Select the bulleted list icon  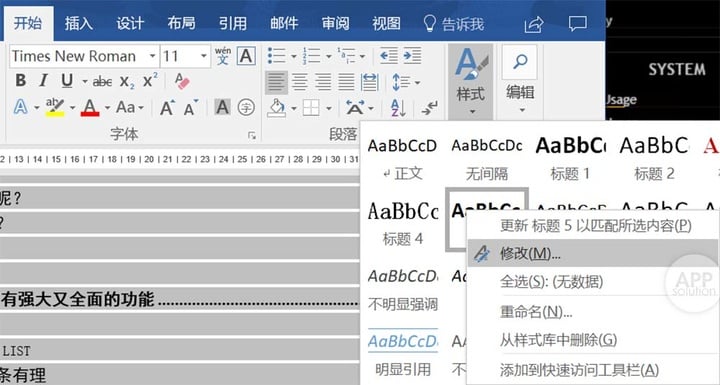pos(276,56)
